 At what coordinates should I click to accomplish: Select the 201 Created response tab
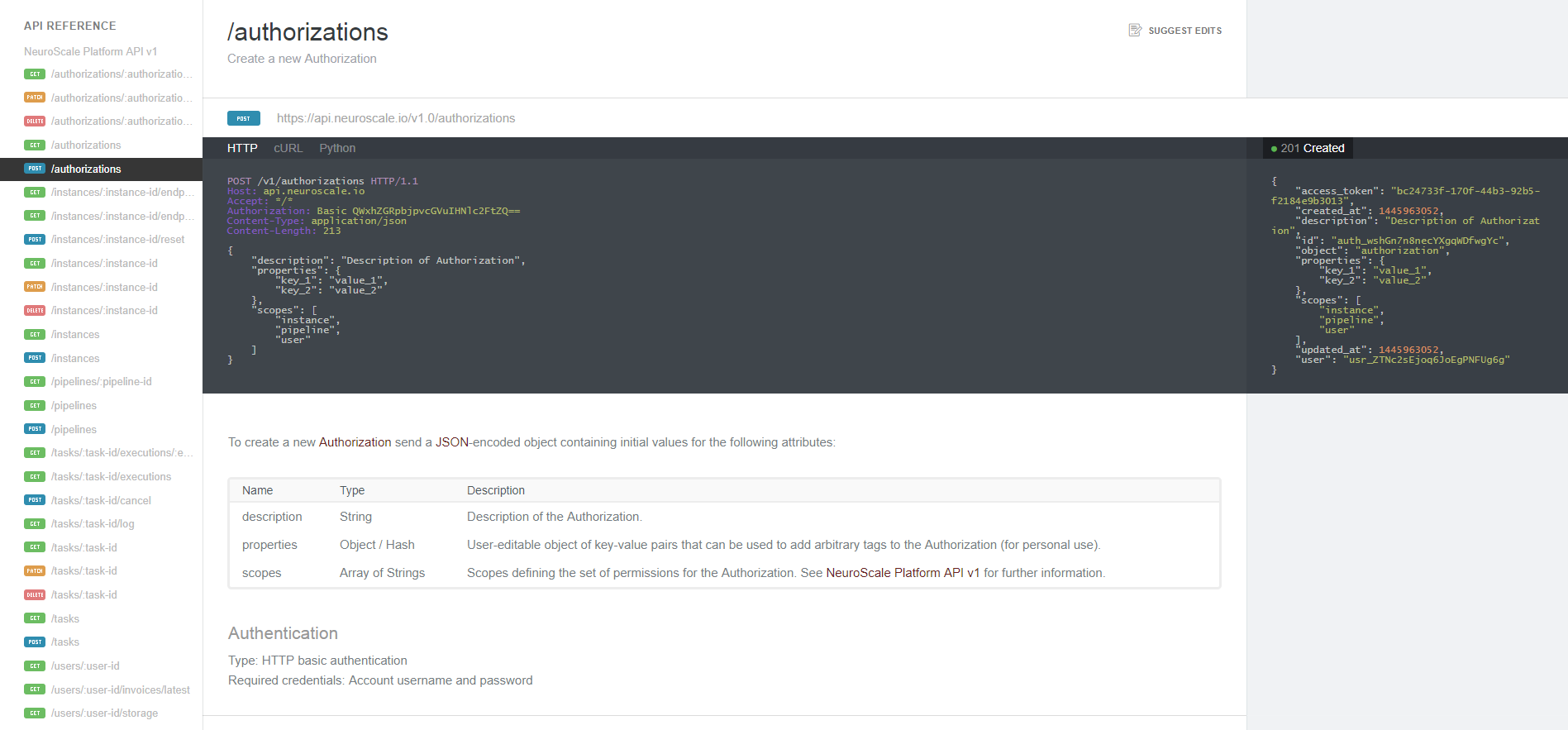pyautogui.click(x=1308, y=148)
